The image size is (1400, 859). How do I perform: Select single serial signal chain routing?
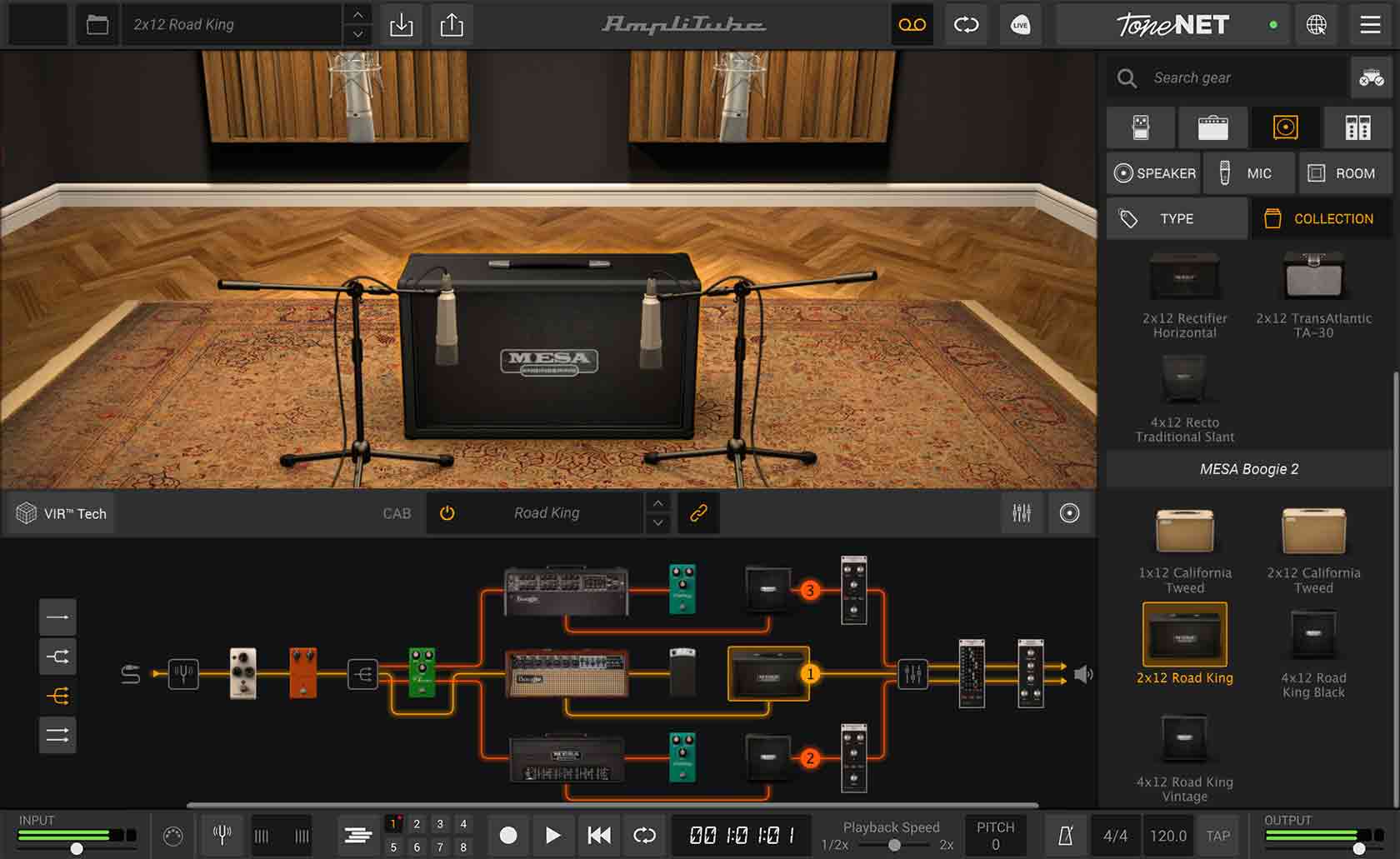[57, 617]
